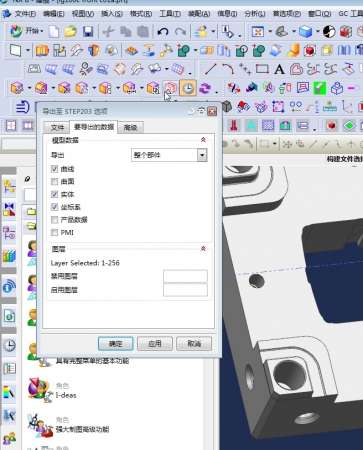Collapse the 图层 section expander

[203, 249]
